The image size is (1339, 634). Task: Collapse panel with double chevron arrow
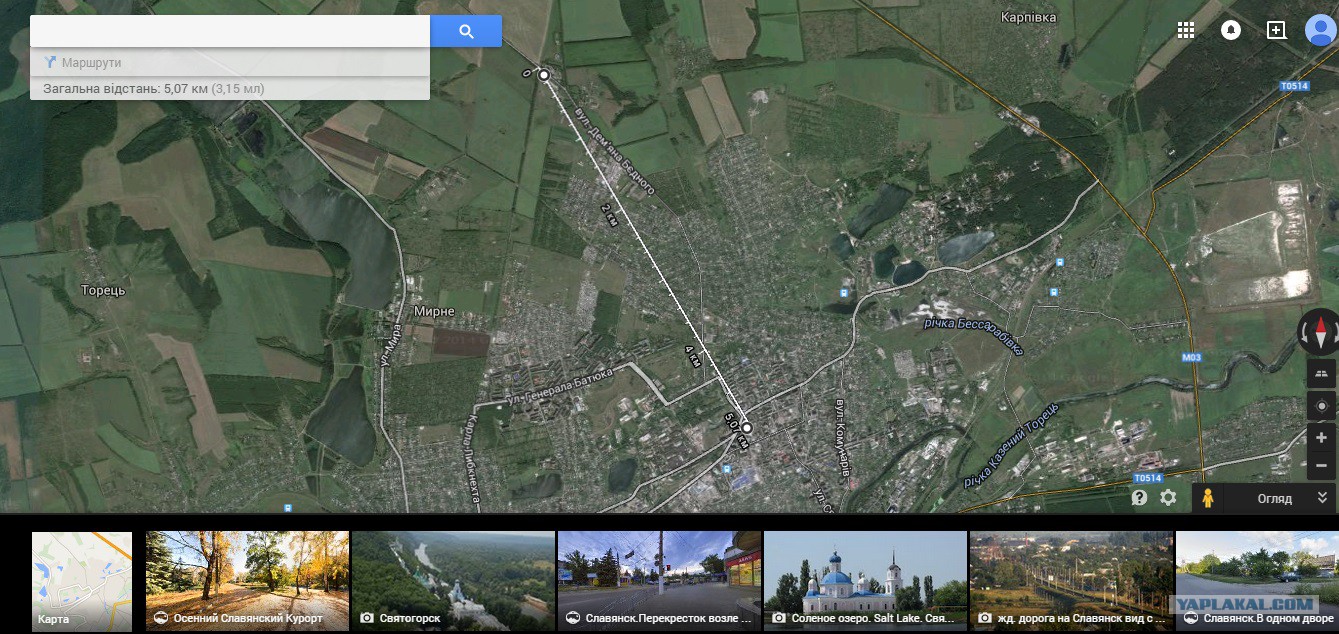coord(1322,498)
